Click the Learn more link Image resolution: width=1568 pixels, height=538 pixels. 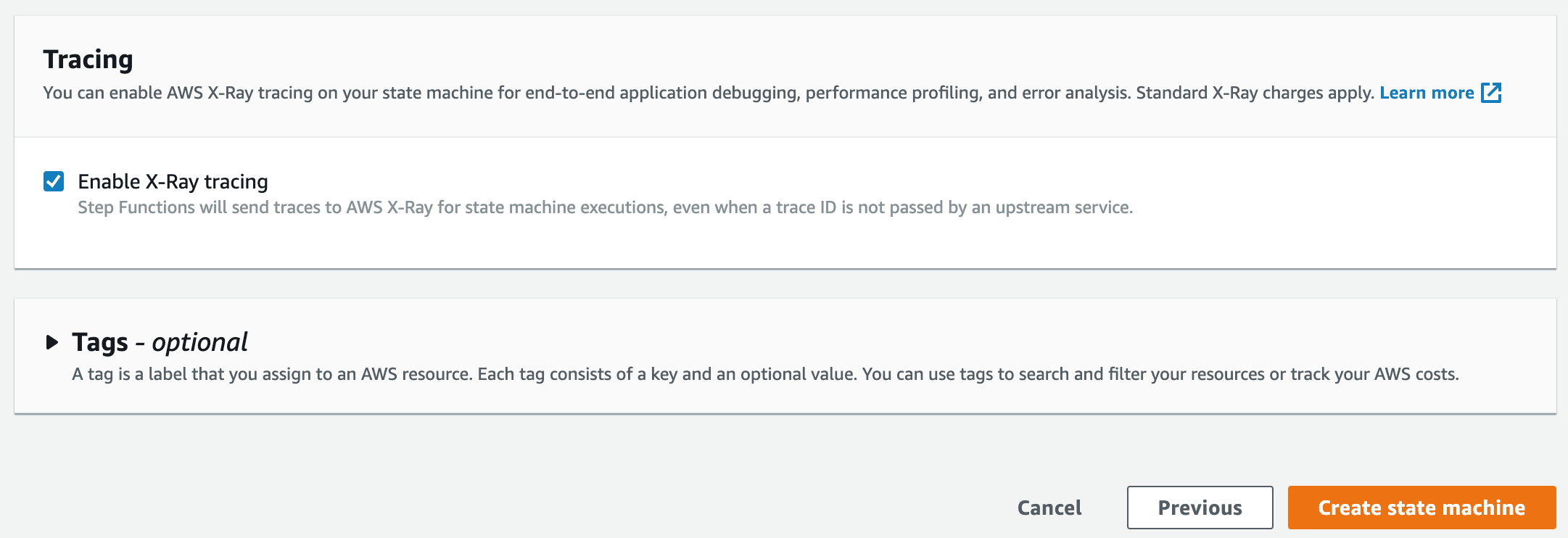[1427, 93]
